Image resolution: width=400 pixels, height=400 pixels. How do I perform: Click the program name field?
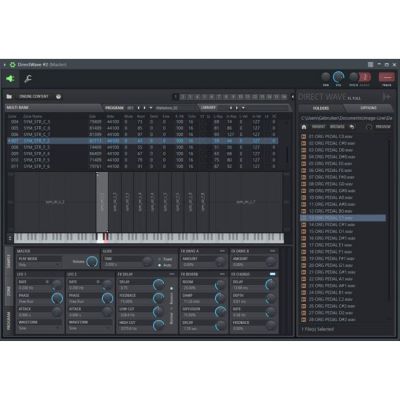point(175,108)
